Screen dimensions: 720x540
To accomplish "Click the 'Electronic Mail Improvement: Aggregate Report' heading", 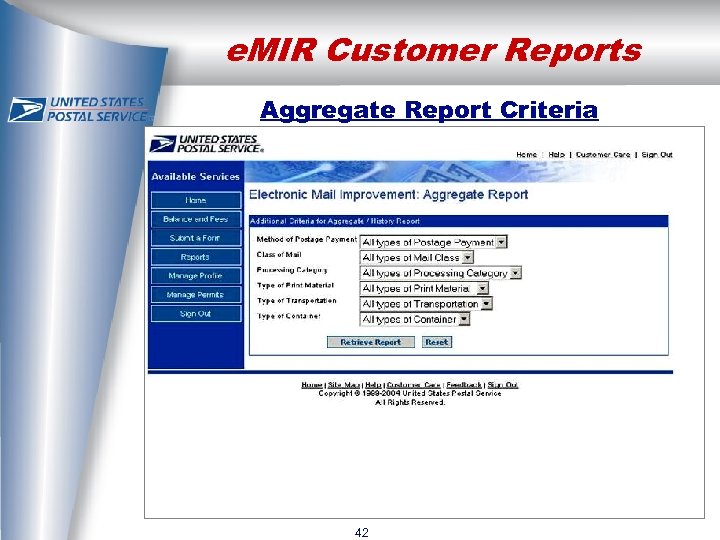I will click(x=388, y=195).
